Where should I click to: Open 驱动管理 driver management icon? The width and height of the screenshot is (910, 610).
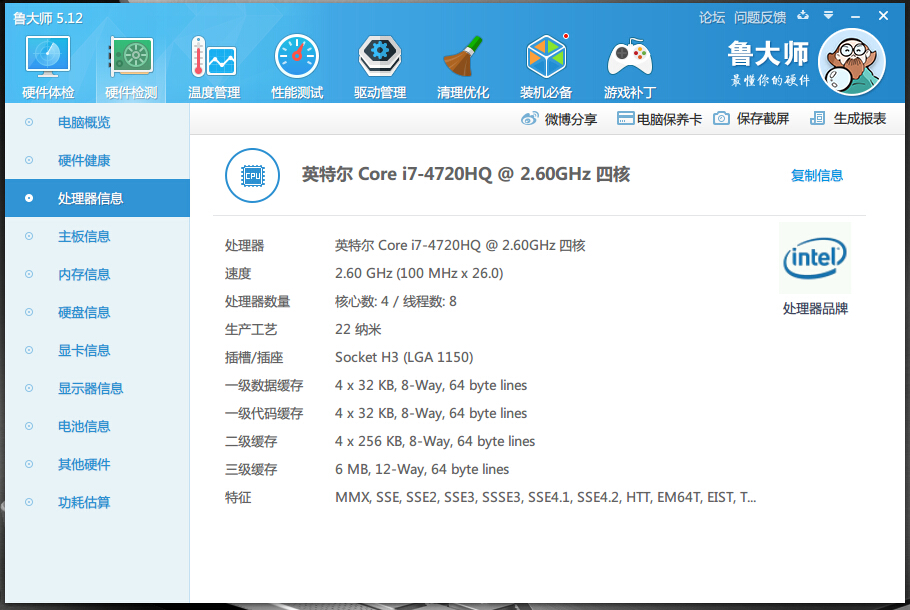pyautogui.click(x=380, y=57)
